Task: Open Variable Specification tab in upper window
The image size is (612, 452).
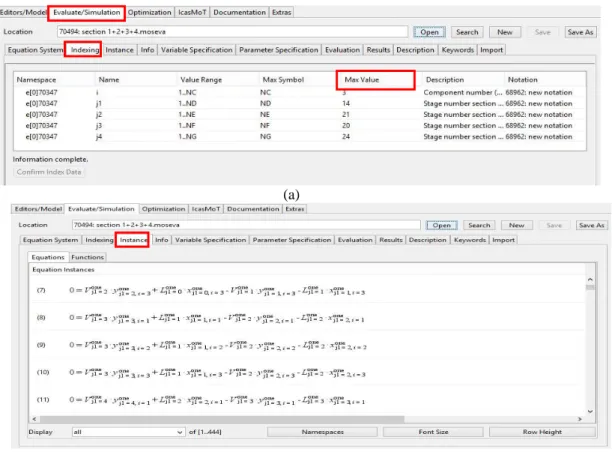Action: point(197,50)
